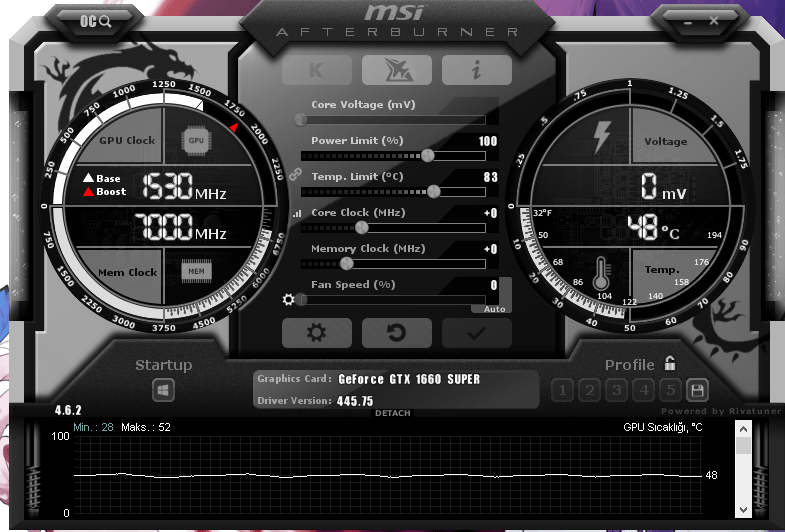Click the Core Voltage slider handle
Screen dimensions: 785x532
coord(301,120)
